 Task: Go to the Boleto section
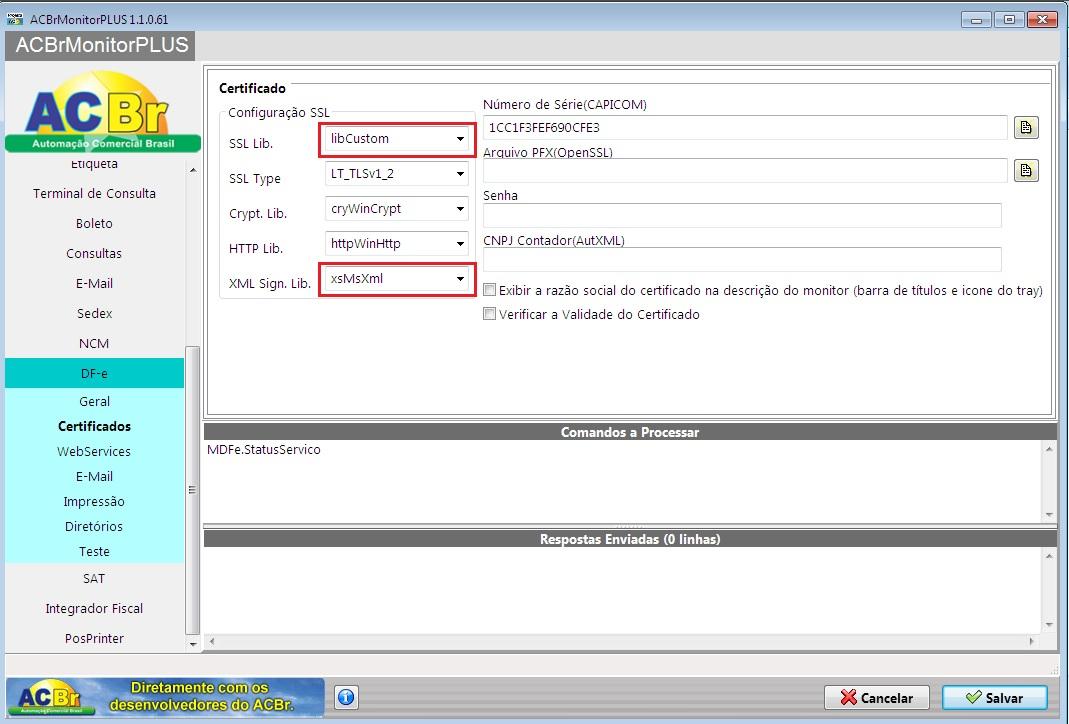pyautogui.click(x=94, y=224)
